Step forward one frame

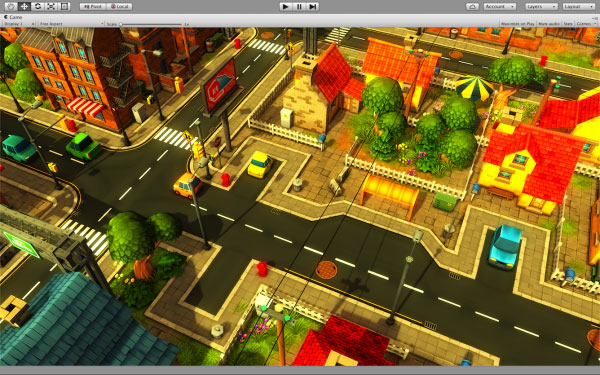(313, 7)
